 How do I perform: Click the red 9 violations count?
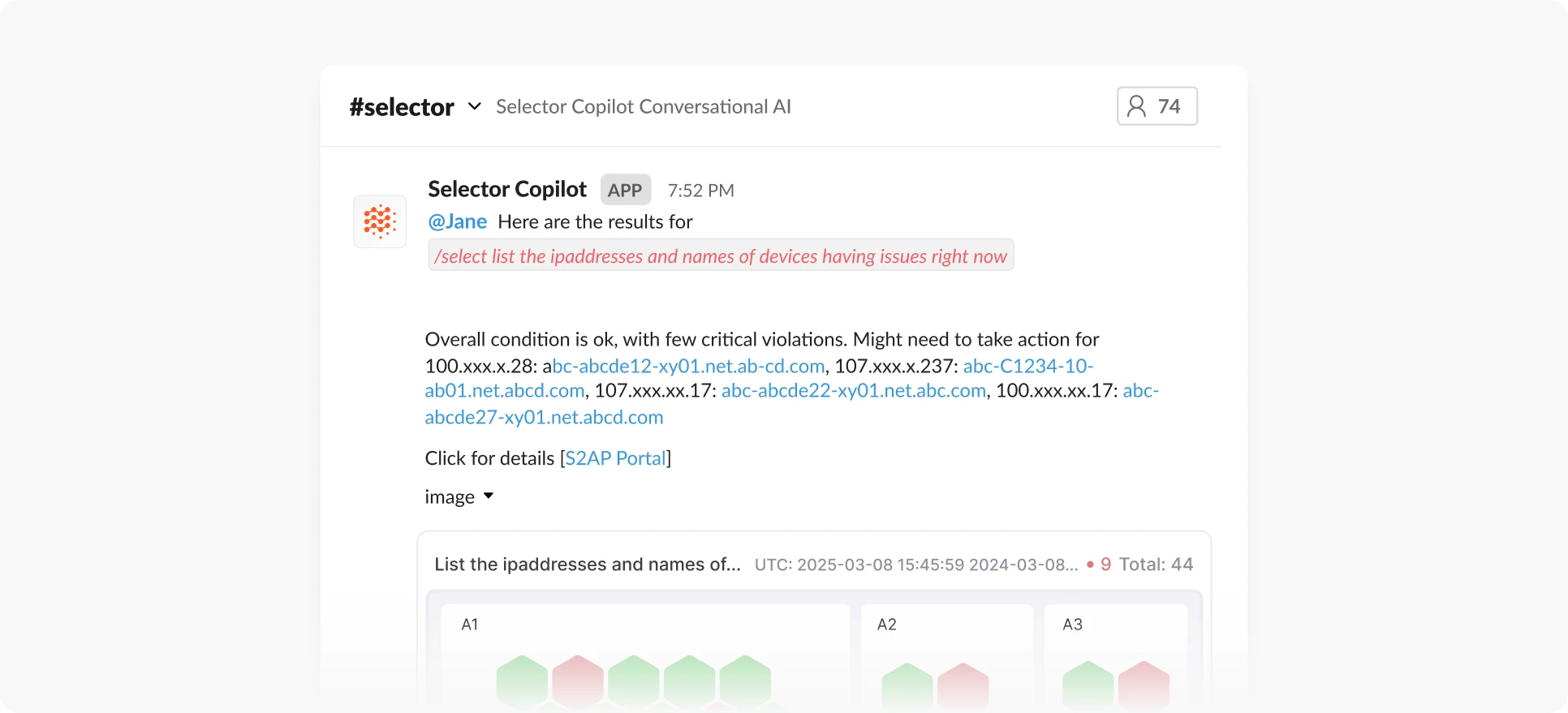pyautogui.click(x=1105, y=565)
